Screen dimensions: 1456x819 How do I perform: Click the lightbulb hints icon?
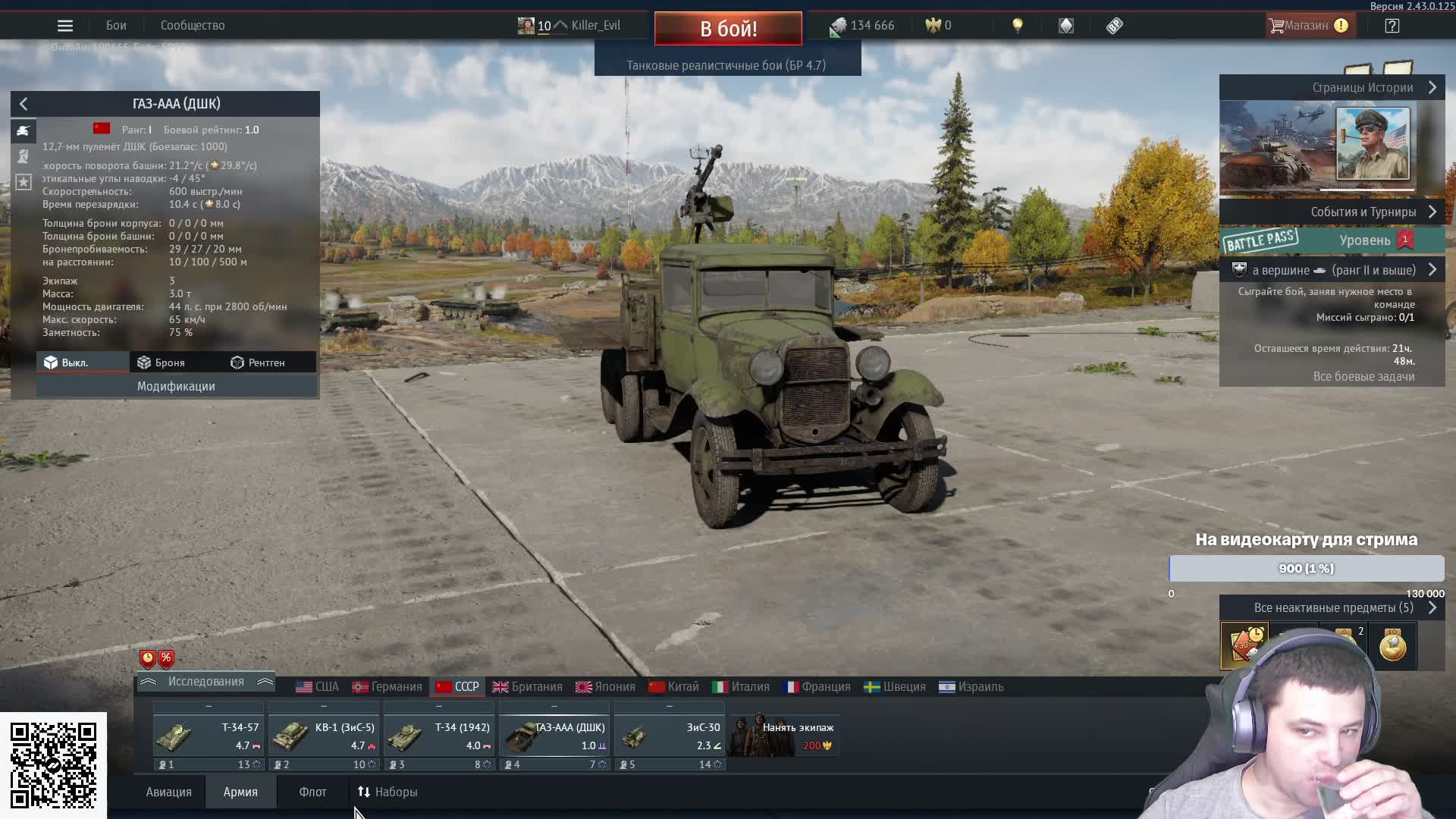click(x=1018, y=25)
